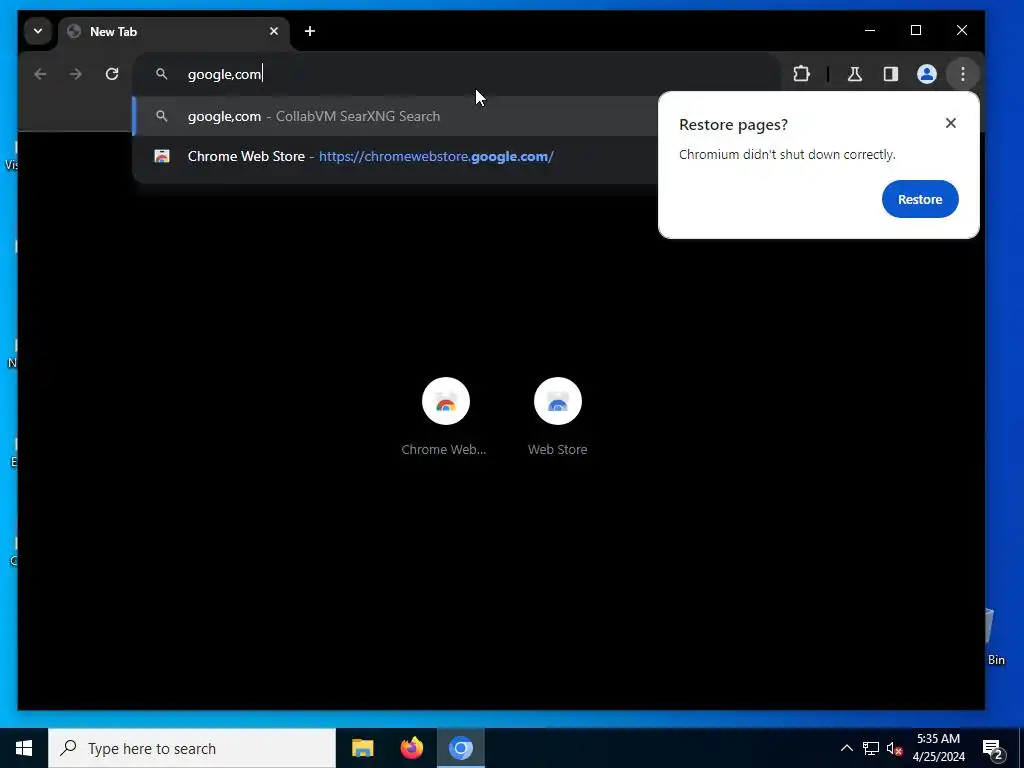The image size is (1024, 768).
Task: Open the Web Store shortcut tile
Action: click(x=557, y=417)
